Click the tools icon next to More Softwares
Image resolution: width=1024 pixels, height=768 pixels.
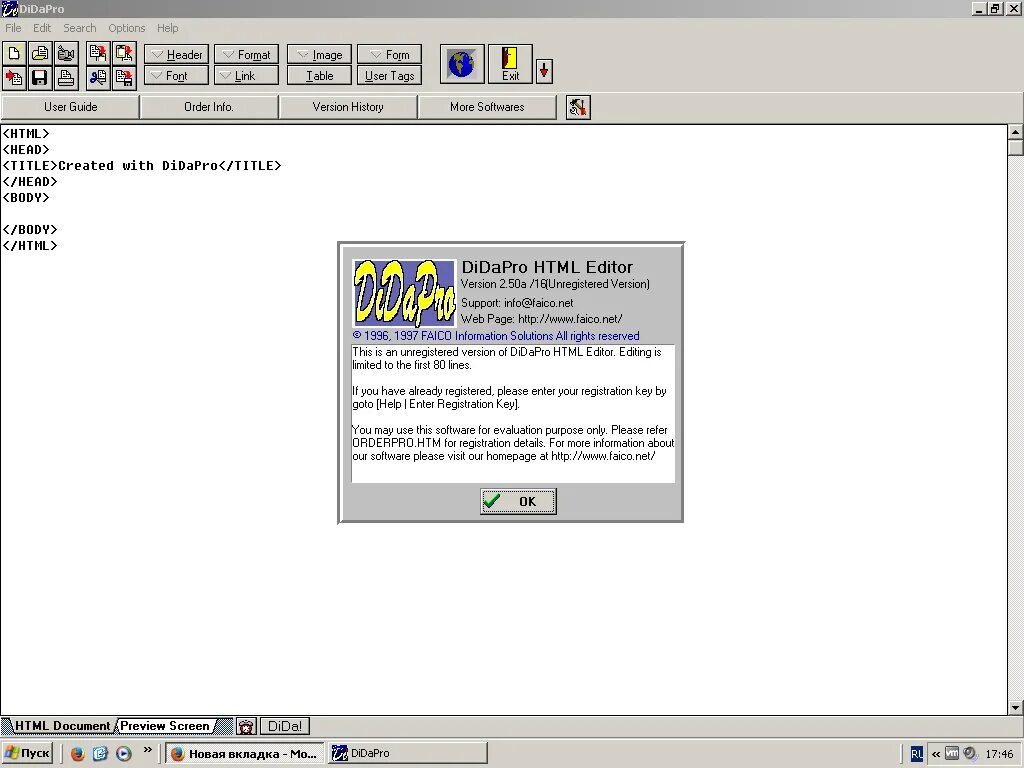pos(578,107)
